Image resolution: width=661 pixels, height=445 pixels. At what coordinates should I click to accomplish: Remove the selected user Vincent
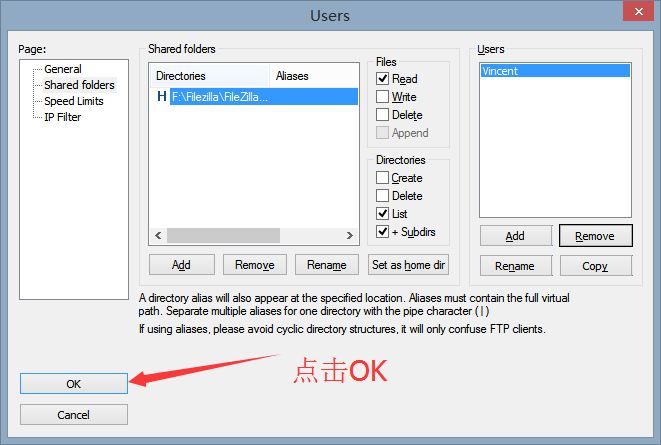(x=595, y=236)
